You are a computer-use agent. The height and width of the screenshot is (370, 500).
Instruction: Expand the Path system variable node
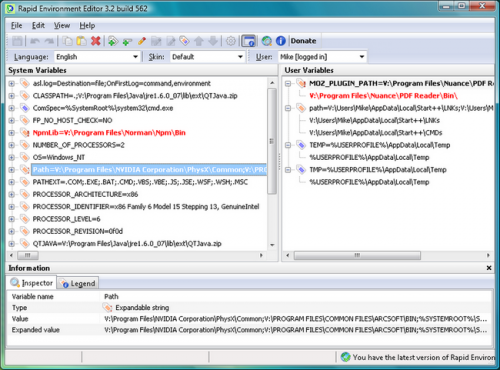pyautogui.click(x=11, y=170)
